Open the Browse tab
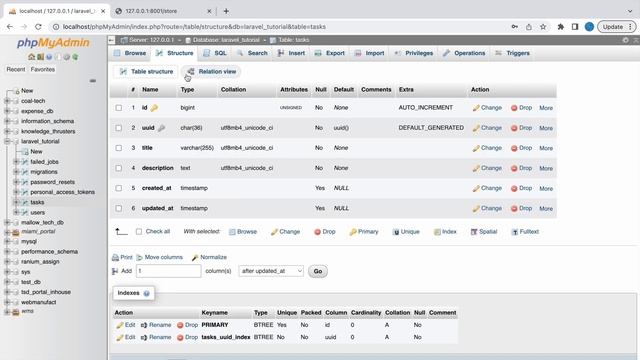640x360 pixels. [130, 53]
